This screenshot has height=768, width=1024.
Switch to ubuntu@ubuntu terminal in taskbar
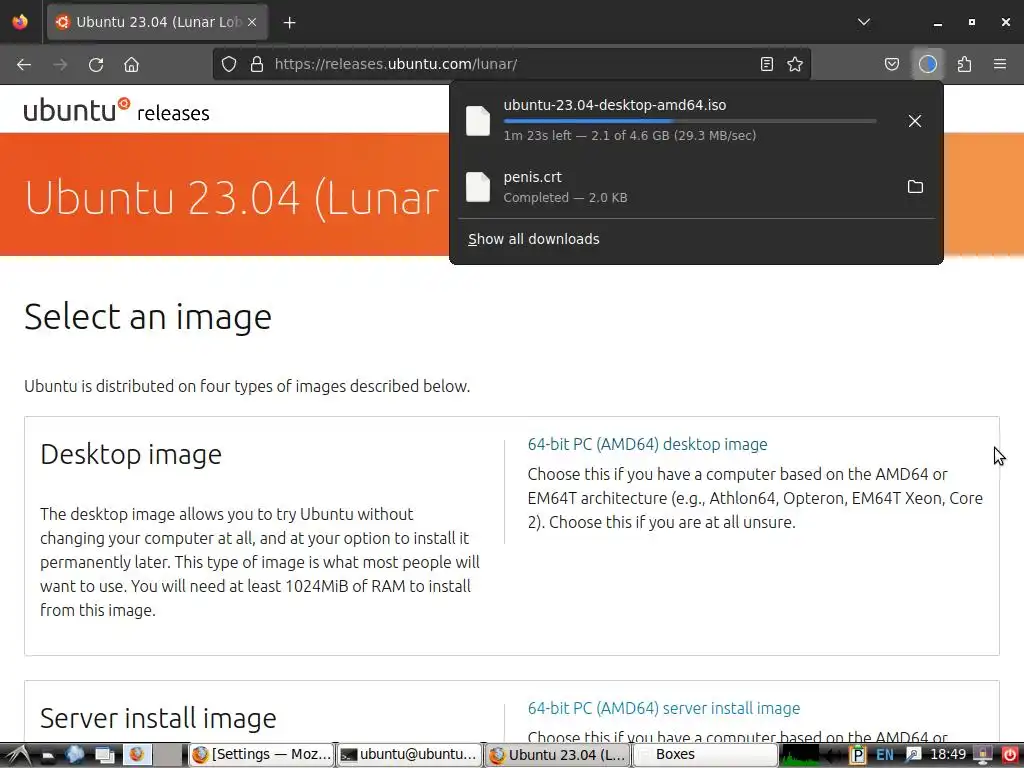click(x=409, y=754)
